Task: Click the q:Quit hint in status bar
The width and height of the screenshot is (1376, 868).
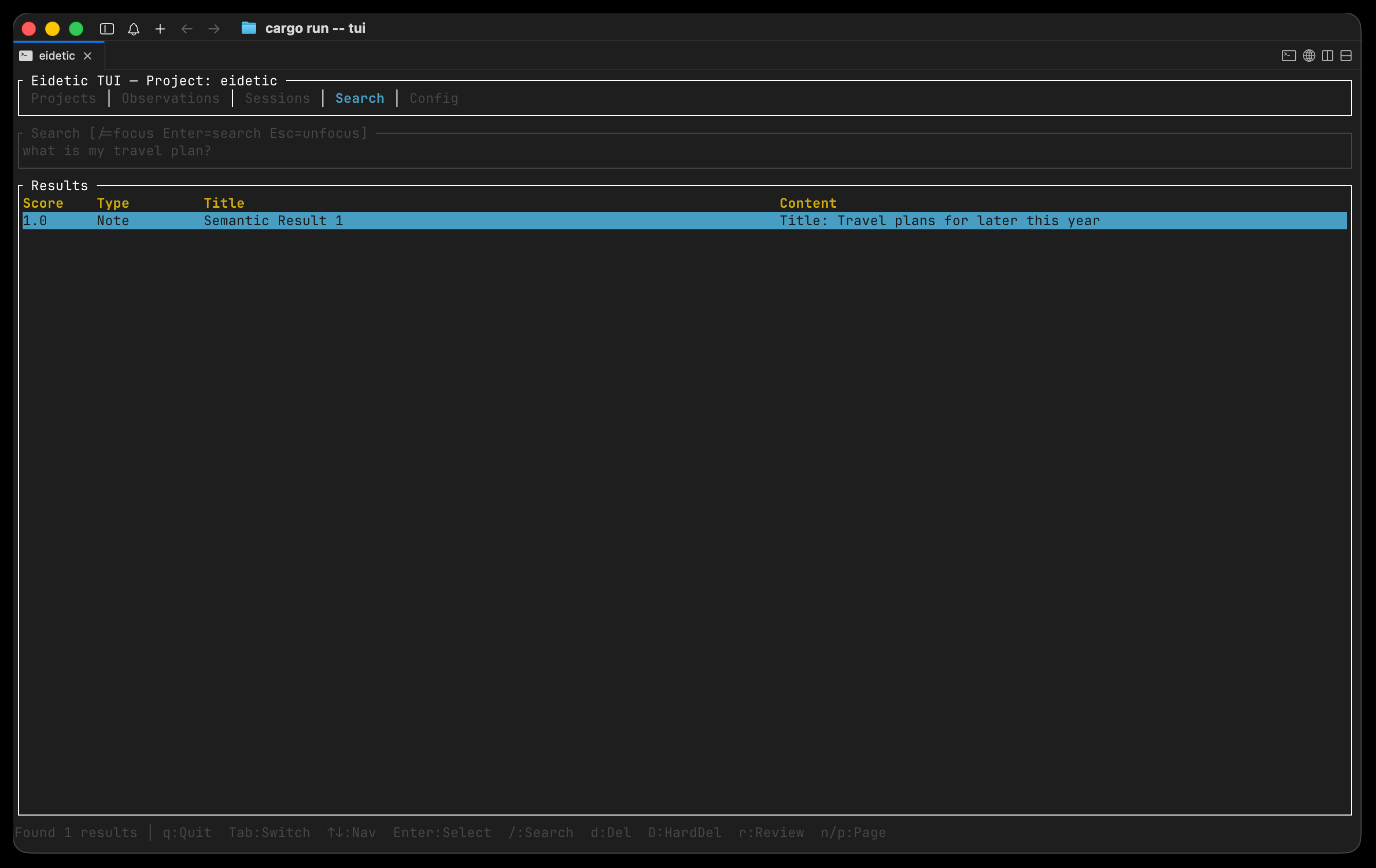Action: pyautogui.click(x=188, y=833)
